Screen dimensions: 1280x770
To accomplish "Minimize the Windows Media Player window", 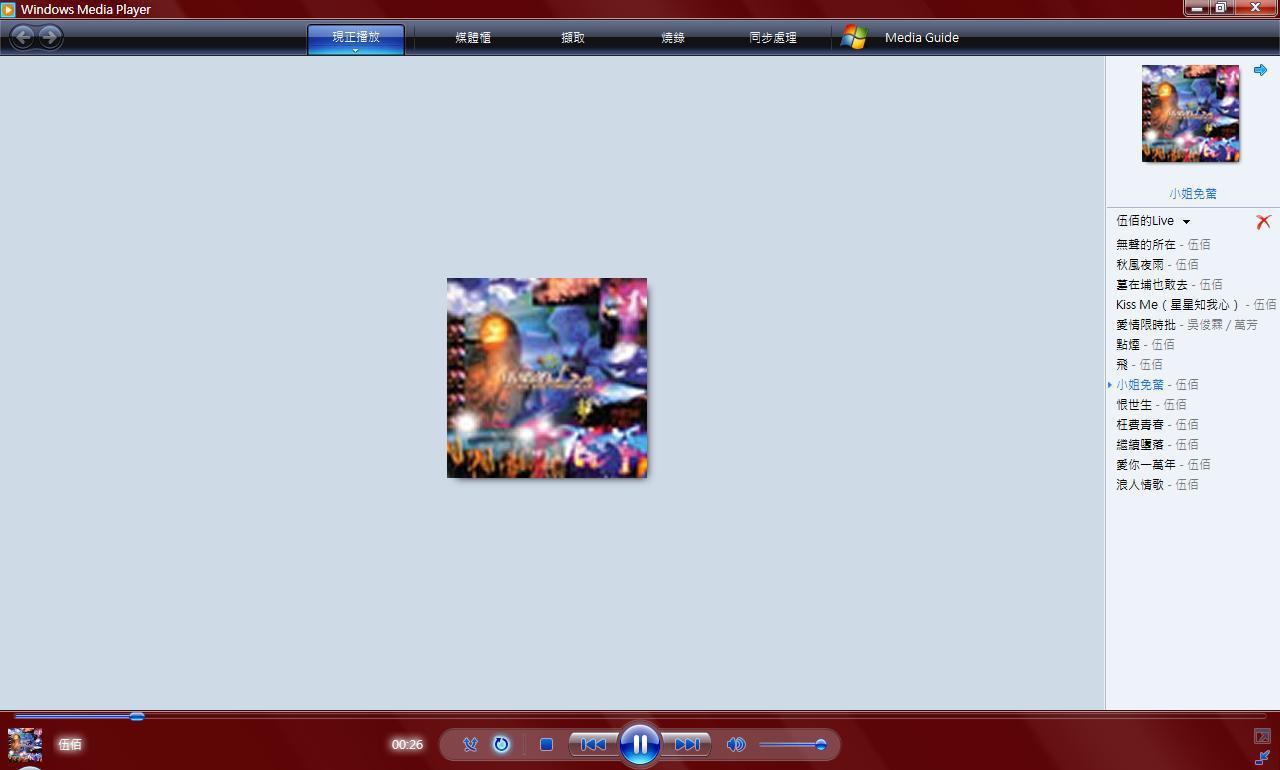I will coord(1197,8).
